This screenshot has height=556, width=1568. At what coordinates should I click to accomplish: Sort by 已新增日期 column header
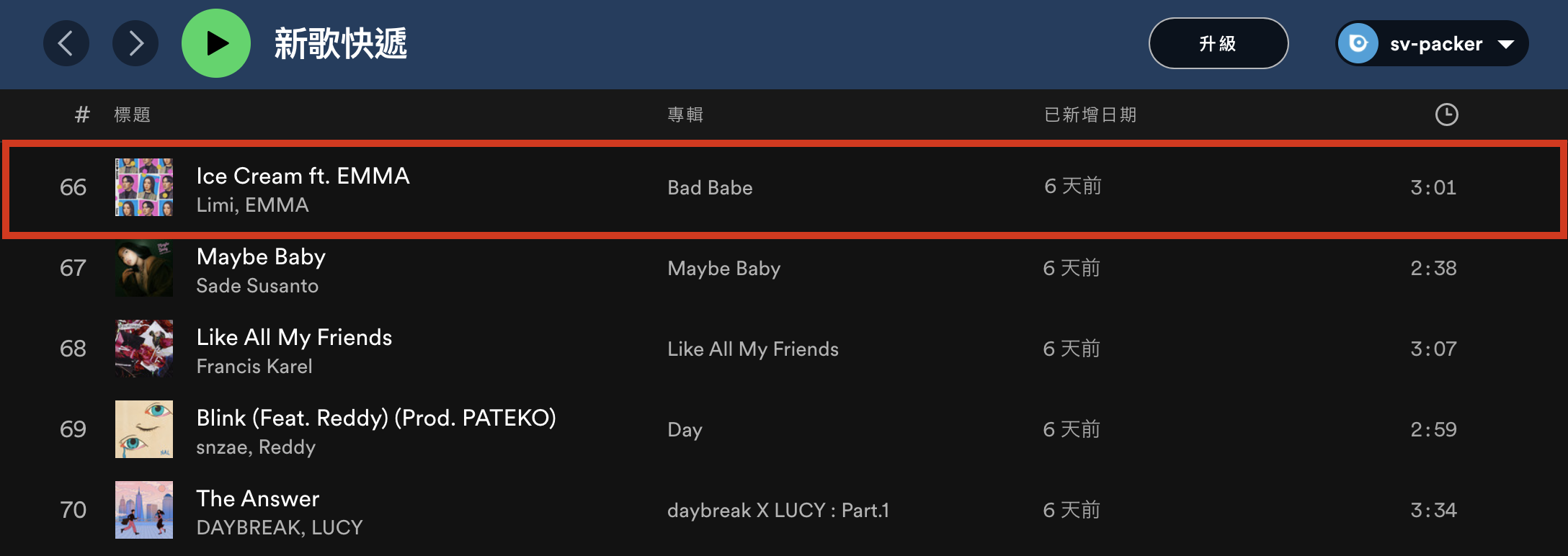pyautogui.click(x=1090, y=115)
